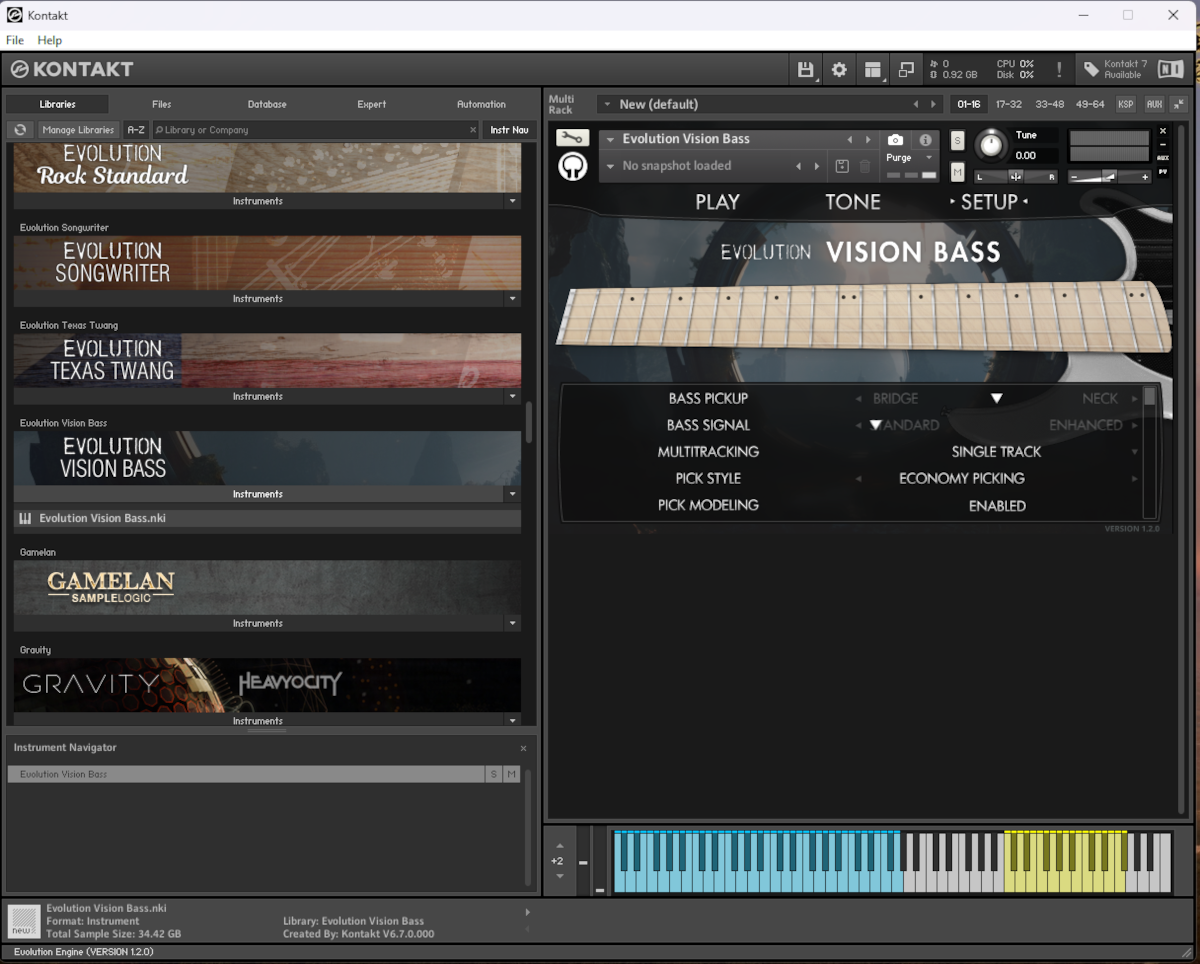The image size is (1200, 964).
Task: Click the Manage Libraries button
Action: point(79,130)
